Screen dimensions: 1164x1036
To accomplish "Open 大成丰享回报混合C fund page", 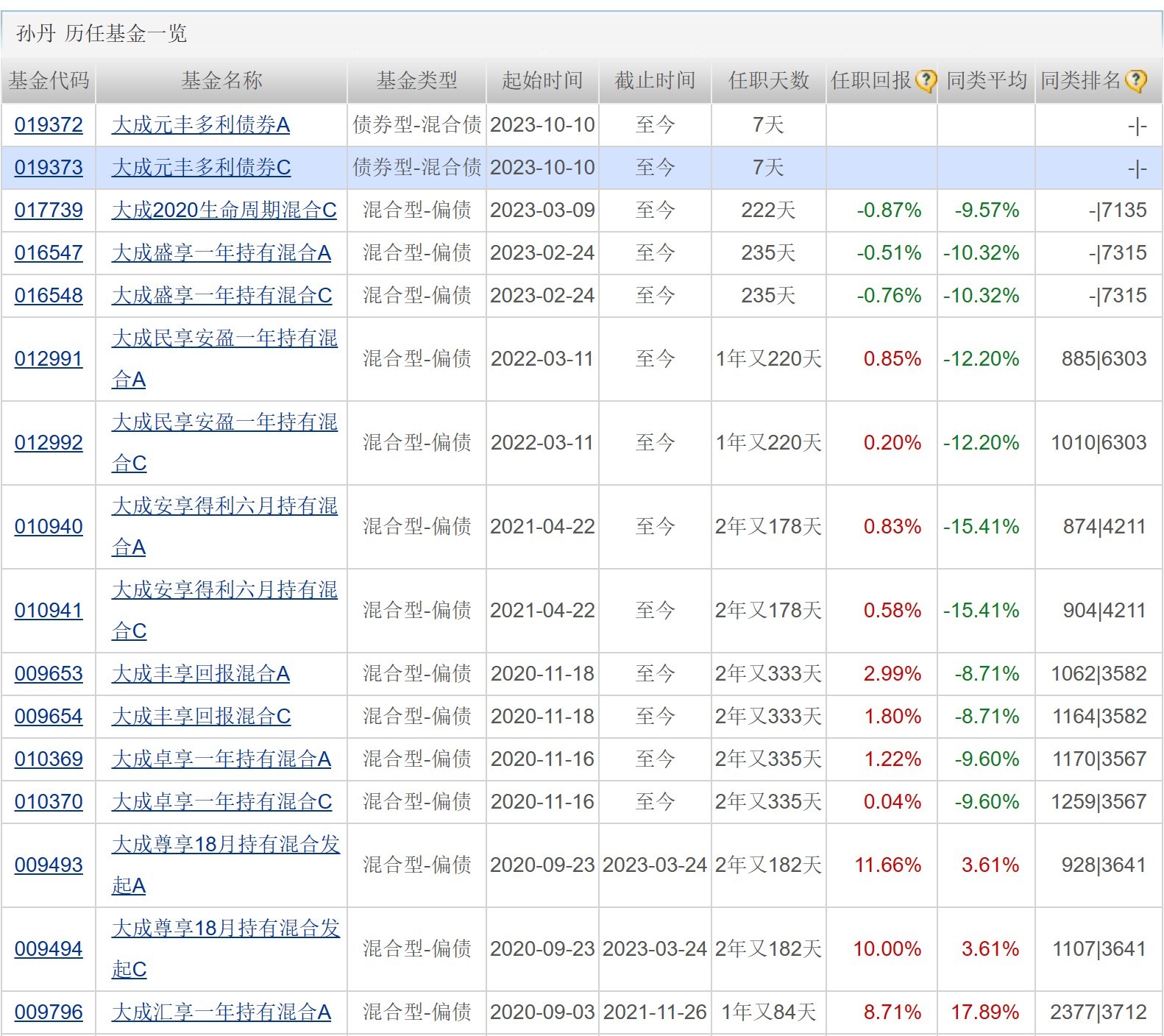I will pyautogui.click(x=201, y=717).
